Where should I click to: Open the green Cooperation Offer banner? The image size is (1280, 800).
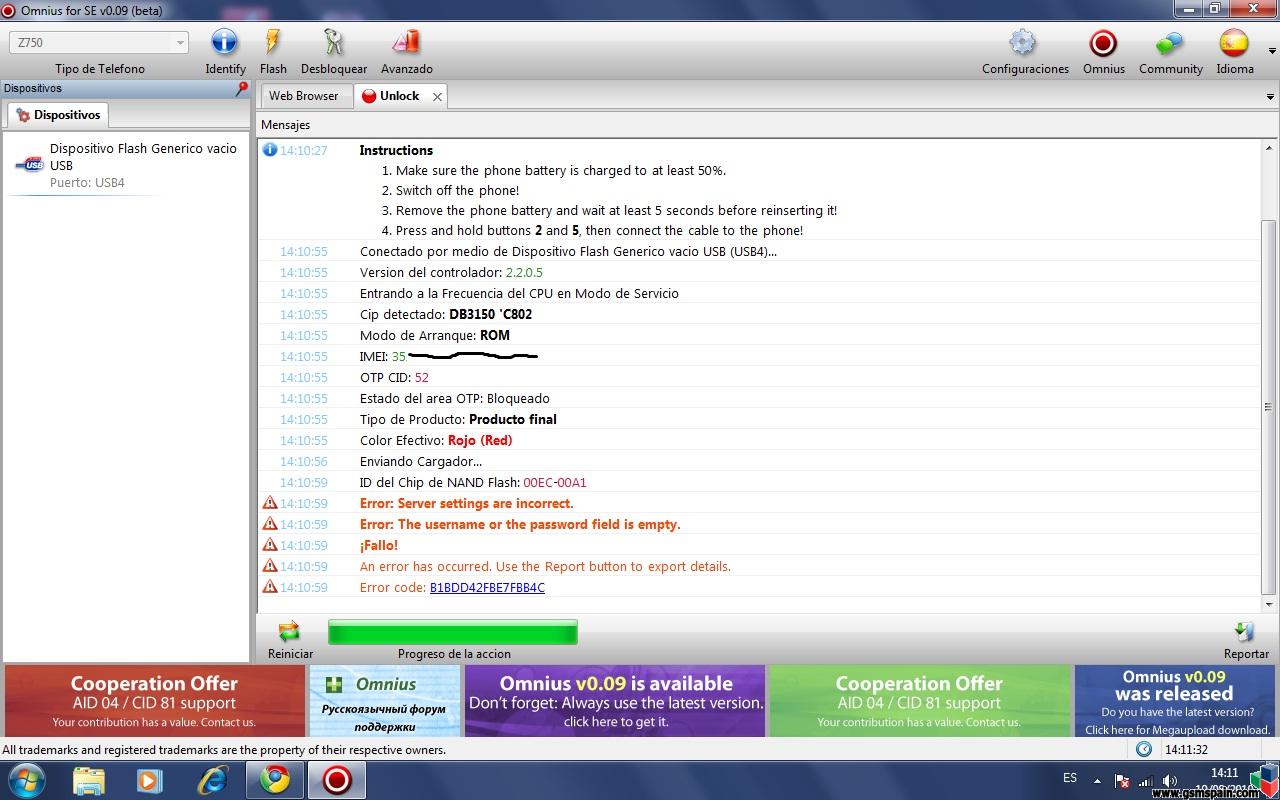coord(919,701)
